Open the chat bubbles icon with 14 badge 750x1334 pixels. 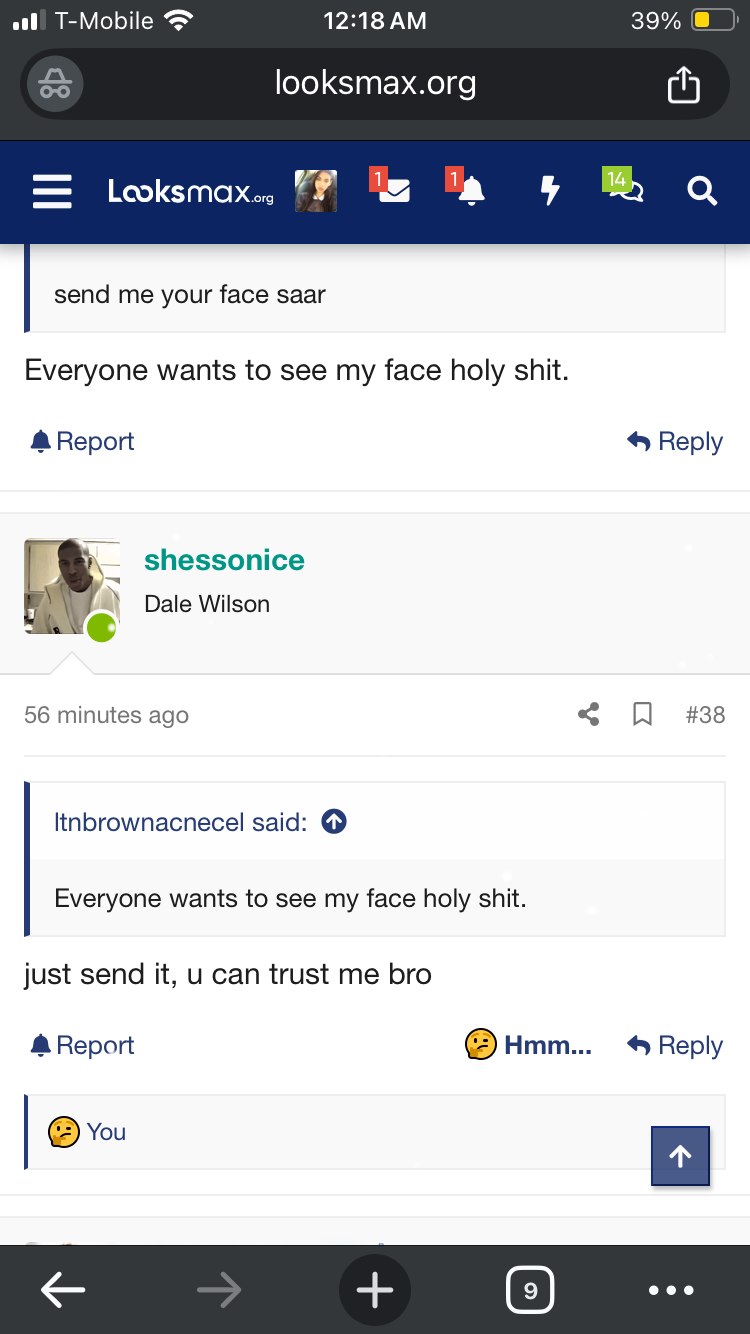625,189
